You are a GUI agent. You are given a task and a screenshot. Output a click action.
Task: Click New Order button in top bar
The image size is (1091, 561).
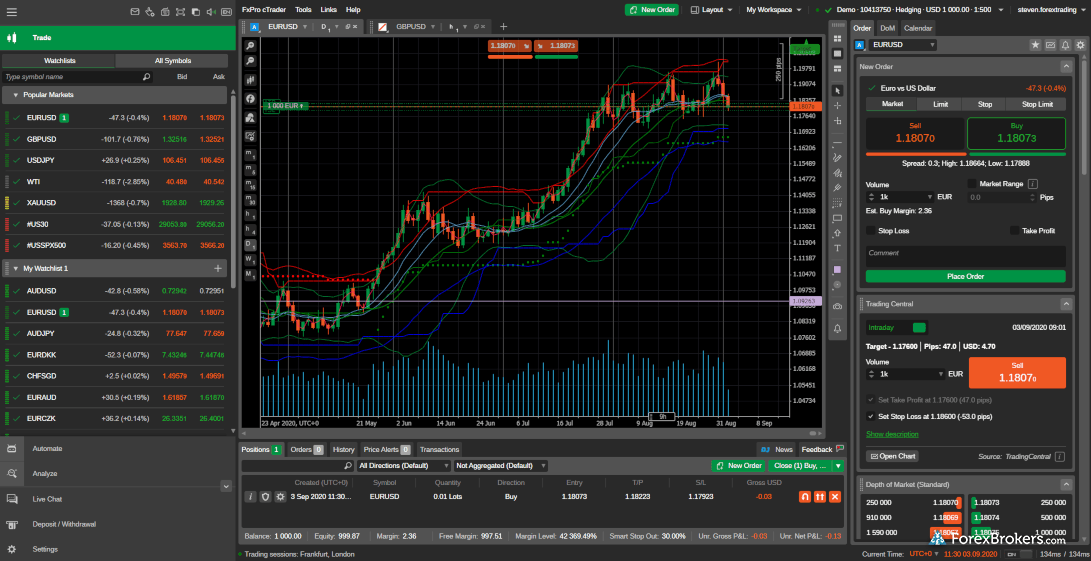[x=650, y=10]
